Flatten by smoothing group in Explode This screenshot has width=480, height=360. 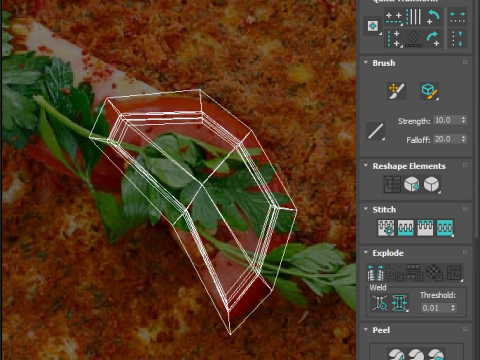[415, 273]
